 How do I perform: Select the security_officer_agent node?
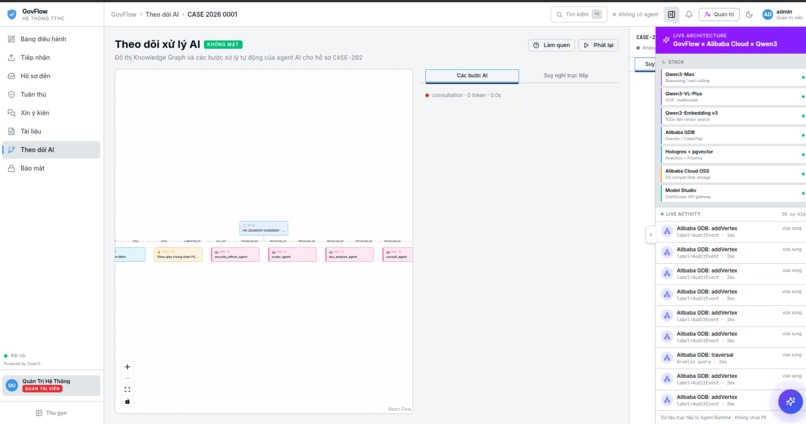(235, 254)
